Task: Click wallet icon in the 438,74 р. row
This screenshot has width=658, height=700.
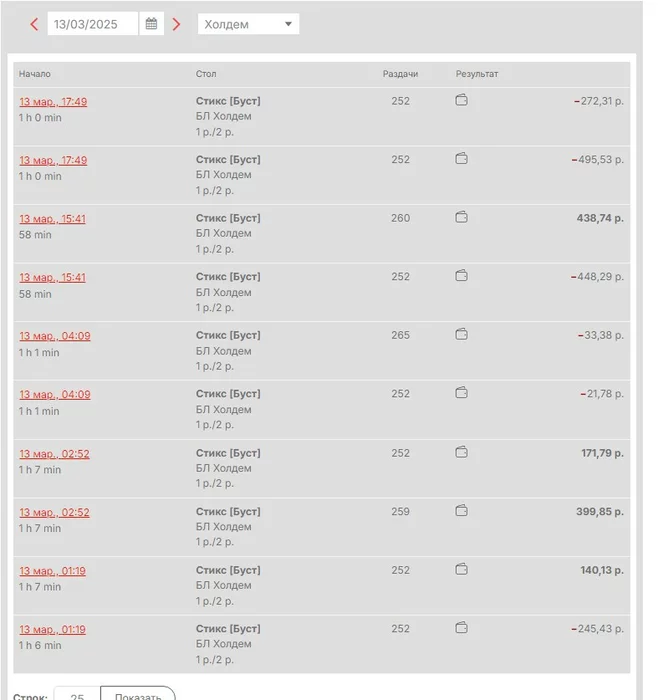Action: click(462, 217)
